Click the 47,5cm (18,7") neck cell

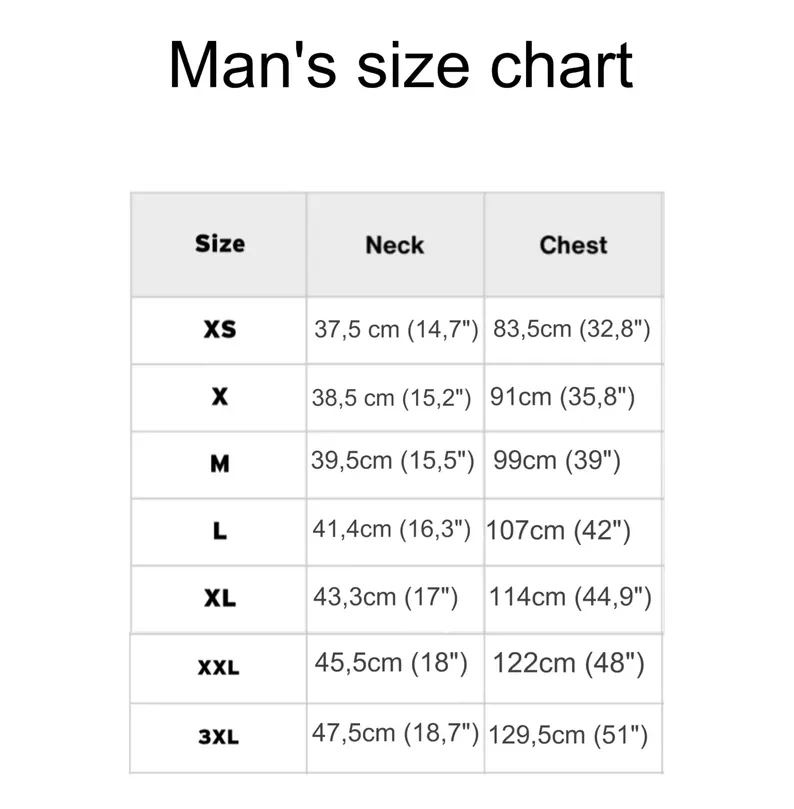point(395,732)
